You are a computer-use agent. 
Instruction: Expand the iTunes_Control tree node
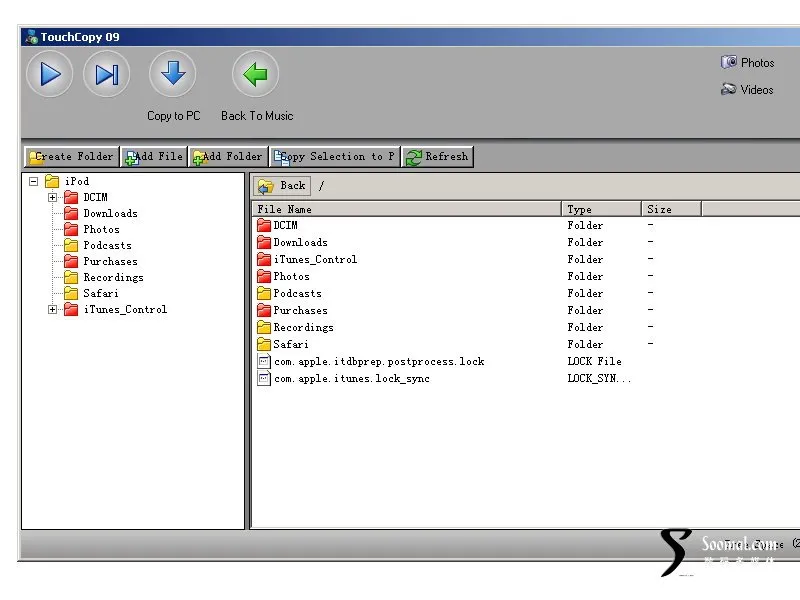click(x=53, y=310)
